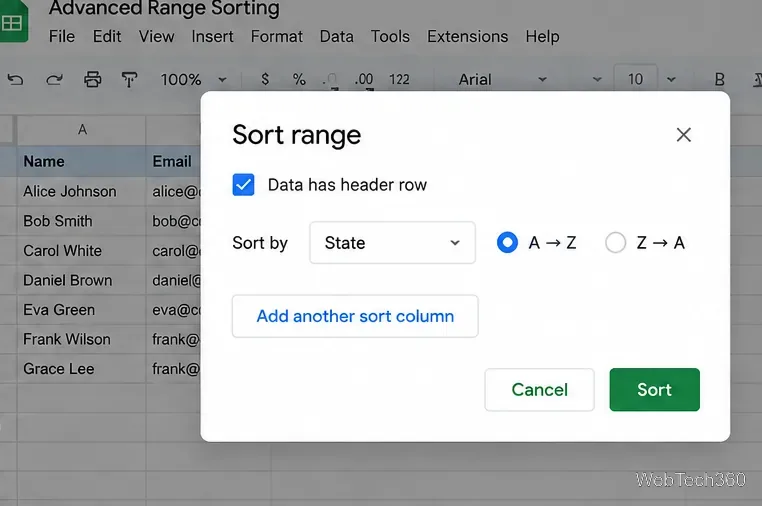
Task: Select the Daniel Brown cell
Action: point(82,280)
